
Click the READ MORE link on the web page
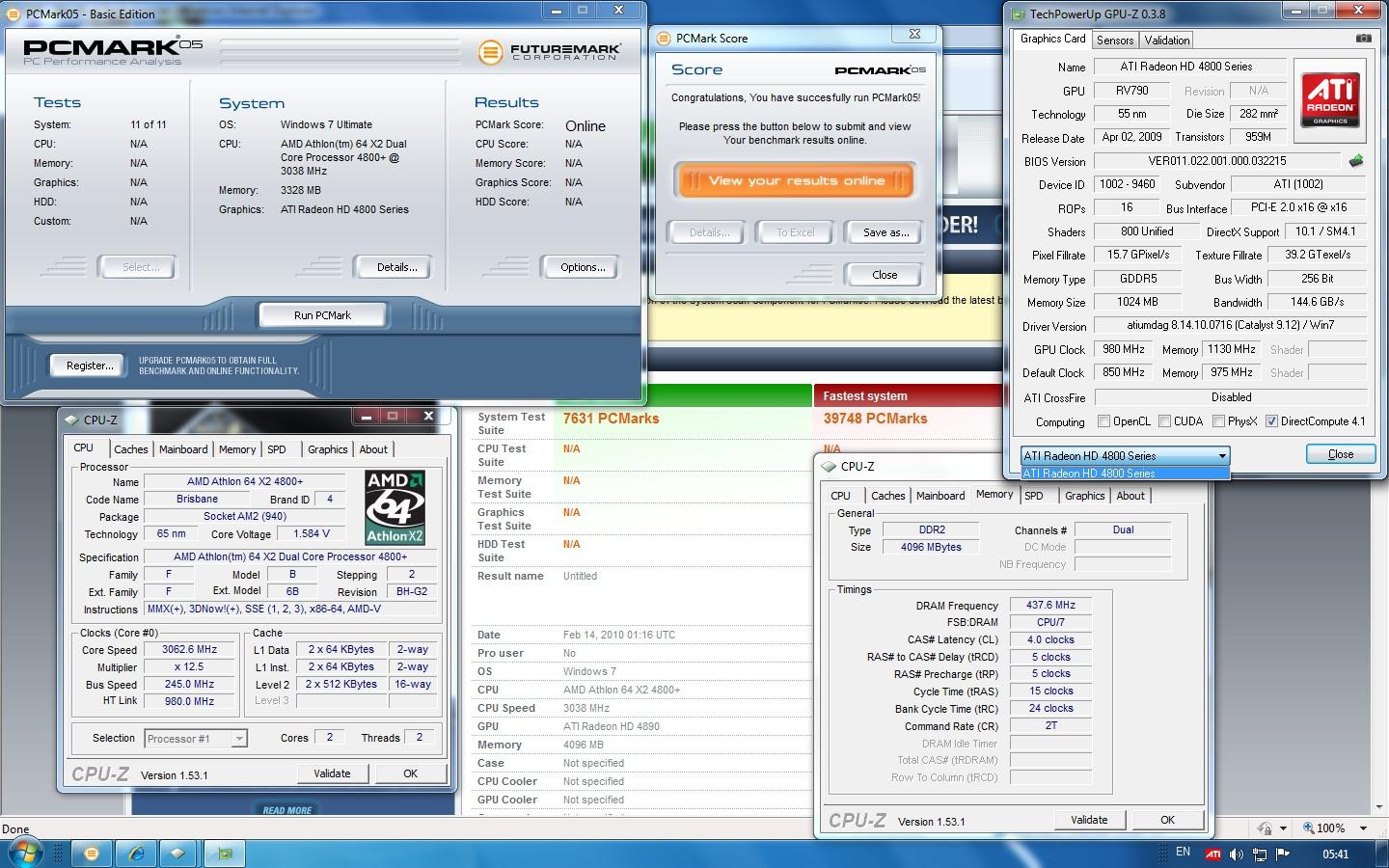click(287, 810)
